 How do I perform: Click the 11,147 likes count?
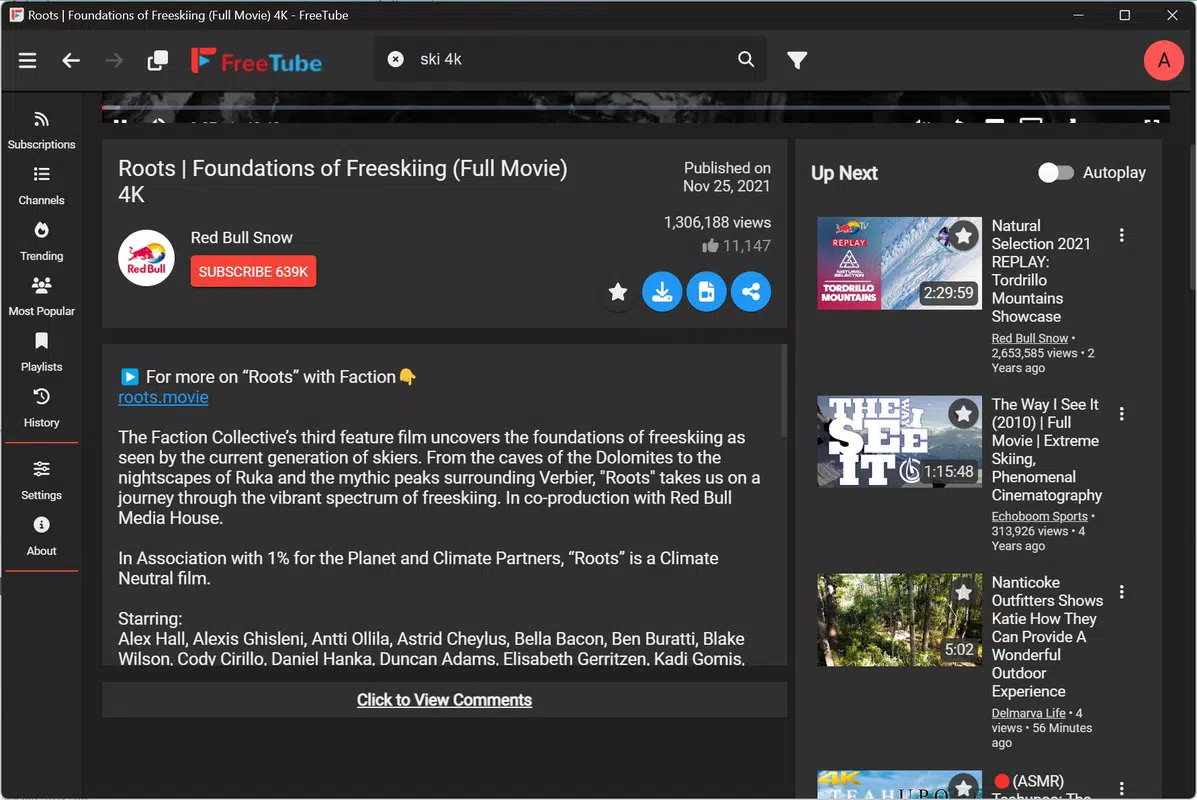pos(737,246)
